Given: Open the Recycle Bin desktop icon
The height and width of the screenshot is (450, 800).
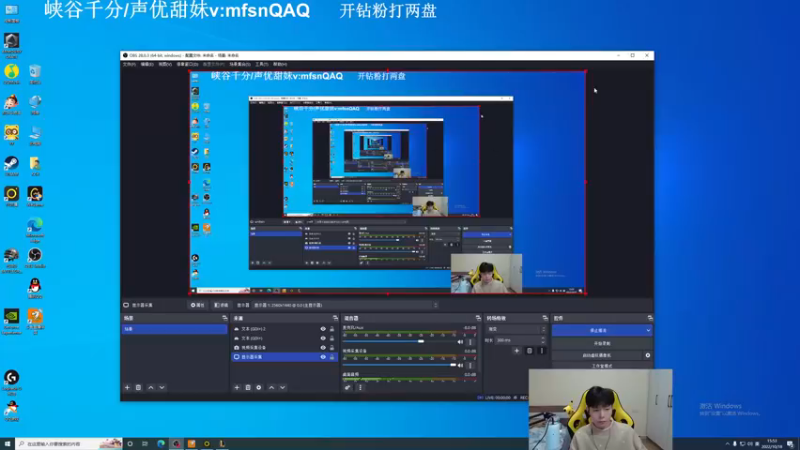Looking at the screenshot, I should (35, 74).
